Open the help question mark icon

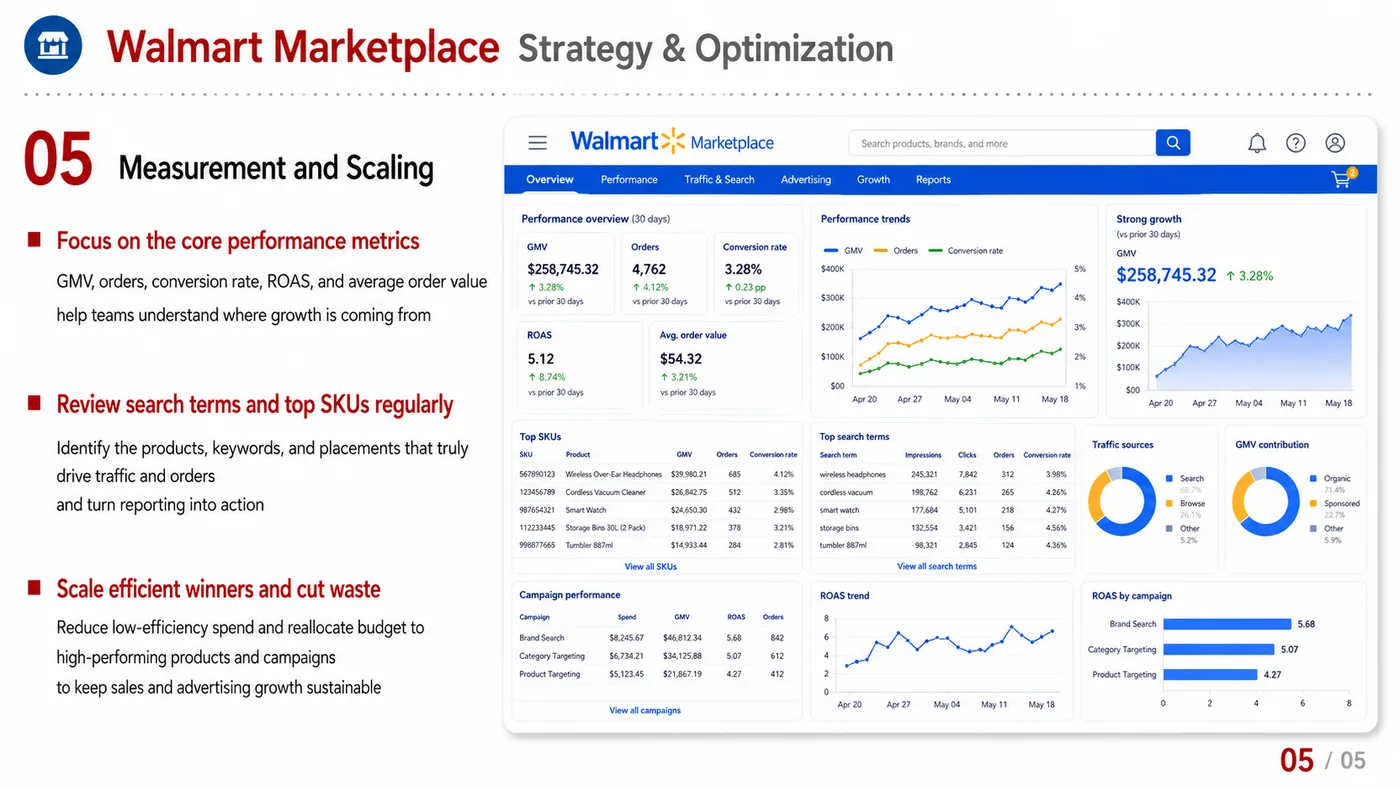click(x=1296, y=143)
